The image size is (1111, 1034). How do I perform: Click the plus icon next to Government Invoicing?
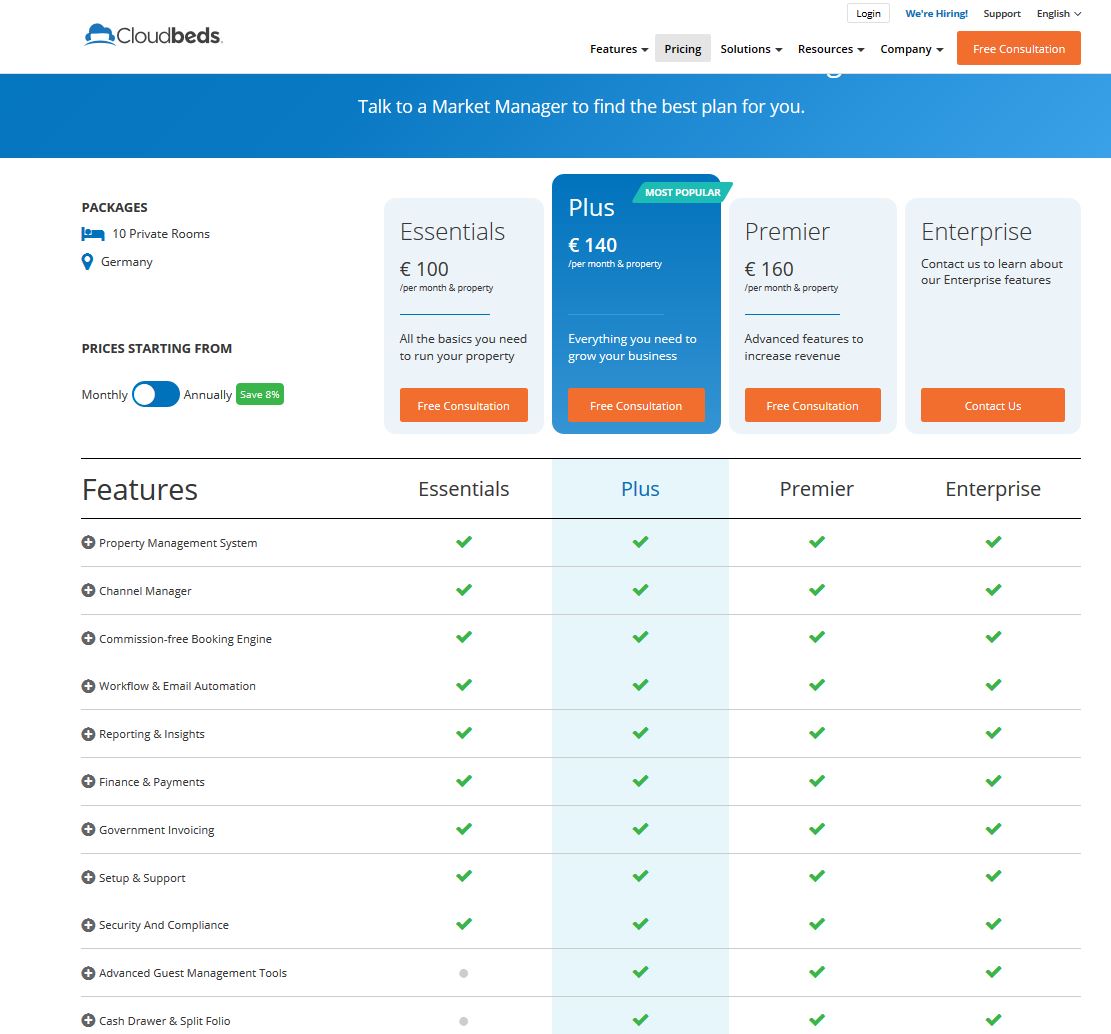(88, 830)
